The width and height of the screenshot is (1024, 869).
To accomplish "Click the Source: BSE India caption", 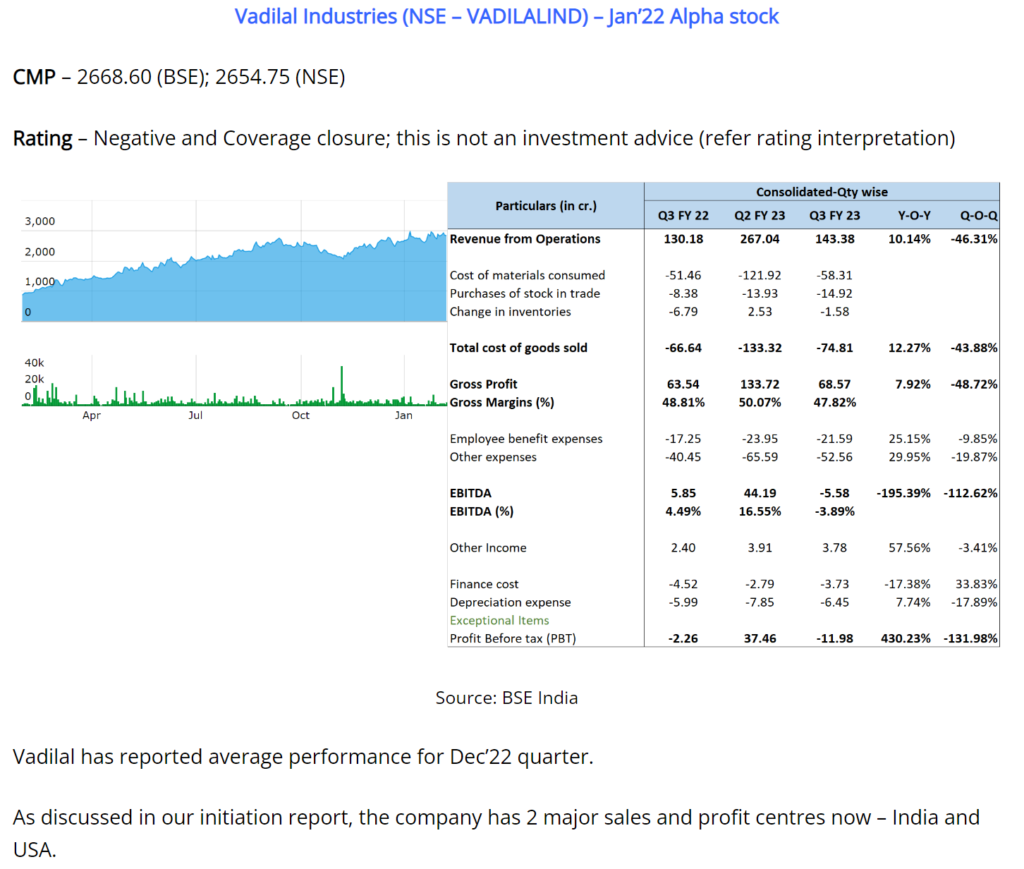I will 507,698.
